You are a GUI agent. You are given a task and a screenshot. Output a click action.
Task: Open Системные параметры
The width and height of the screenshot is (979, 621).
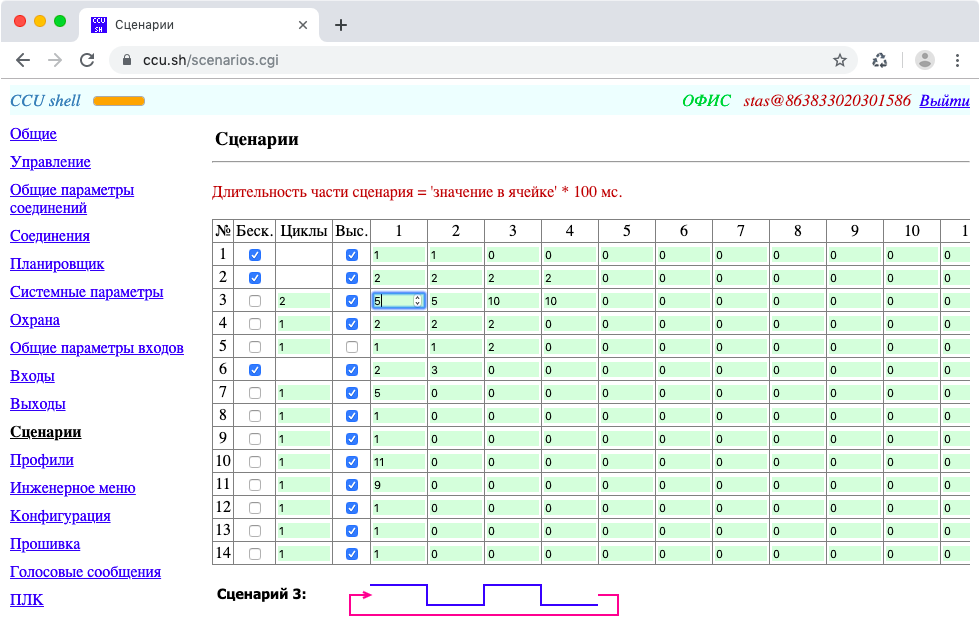click(x=86, y=291)
